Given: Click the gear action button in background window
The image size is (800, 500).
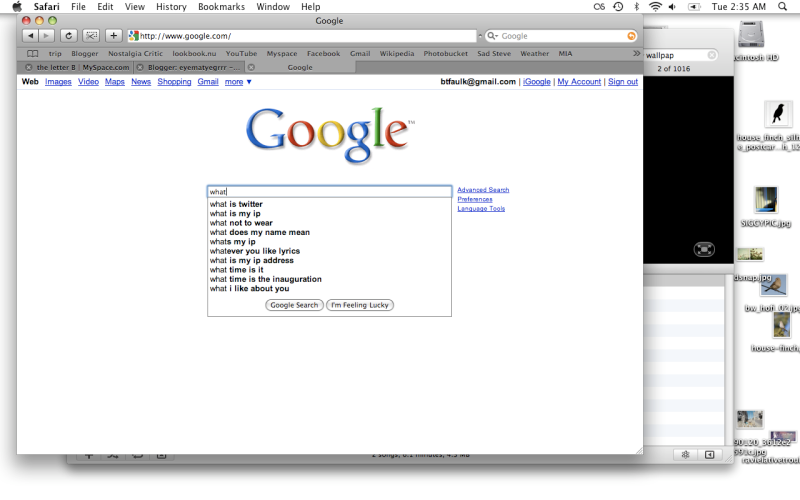Looking at the screenshot, I should coord(685,455).
